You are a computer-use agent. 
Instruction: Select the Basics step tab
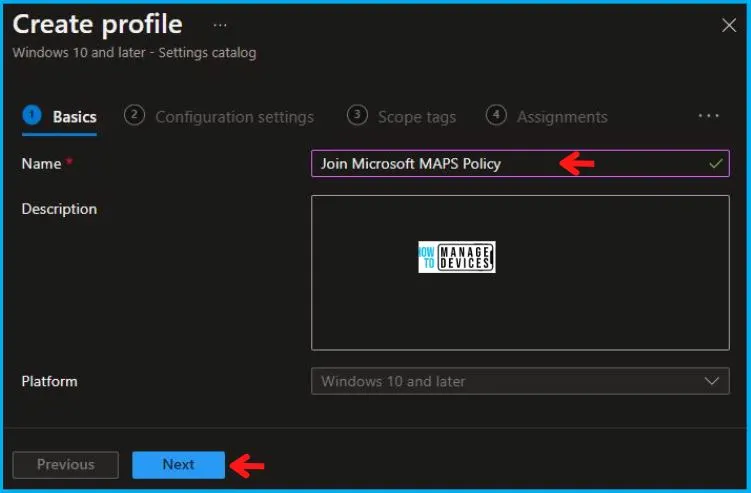[x=60, y=117]
